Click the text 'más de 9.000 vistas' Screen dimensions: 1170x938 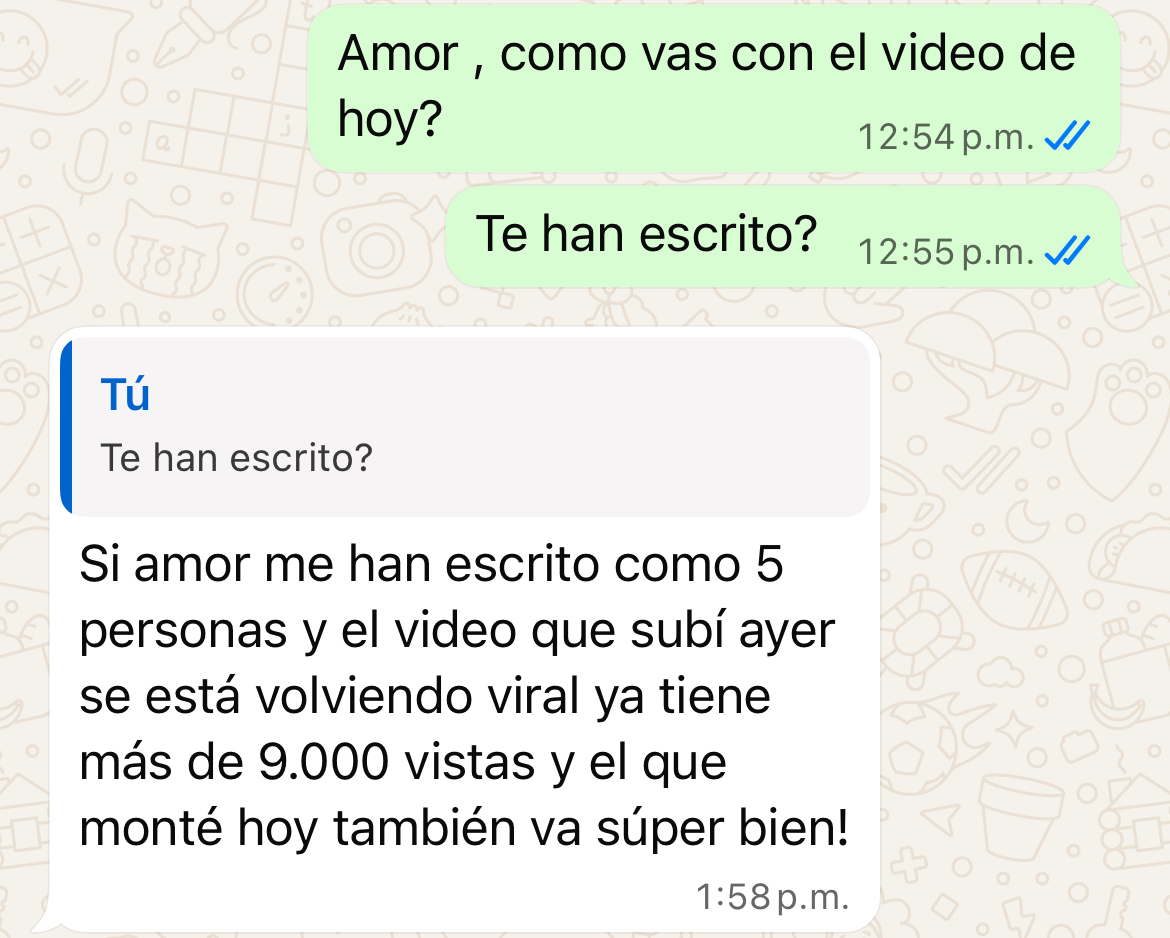(x=307, y=763)
